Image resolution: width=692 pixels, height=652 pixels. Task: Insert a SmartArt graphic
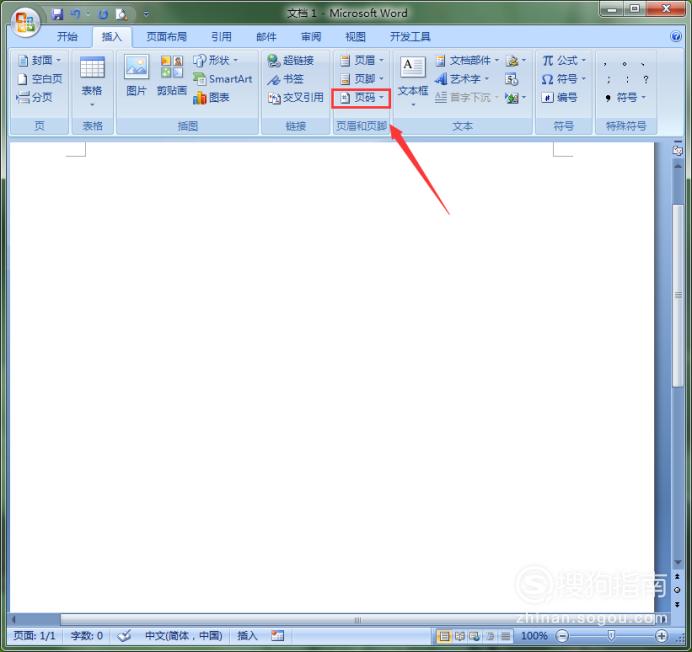point(222,79)
